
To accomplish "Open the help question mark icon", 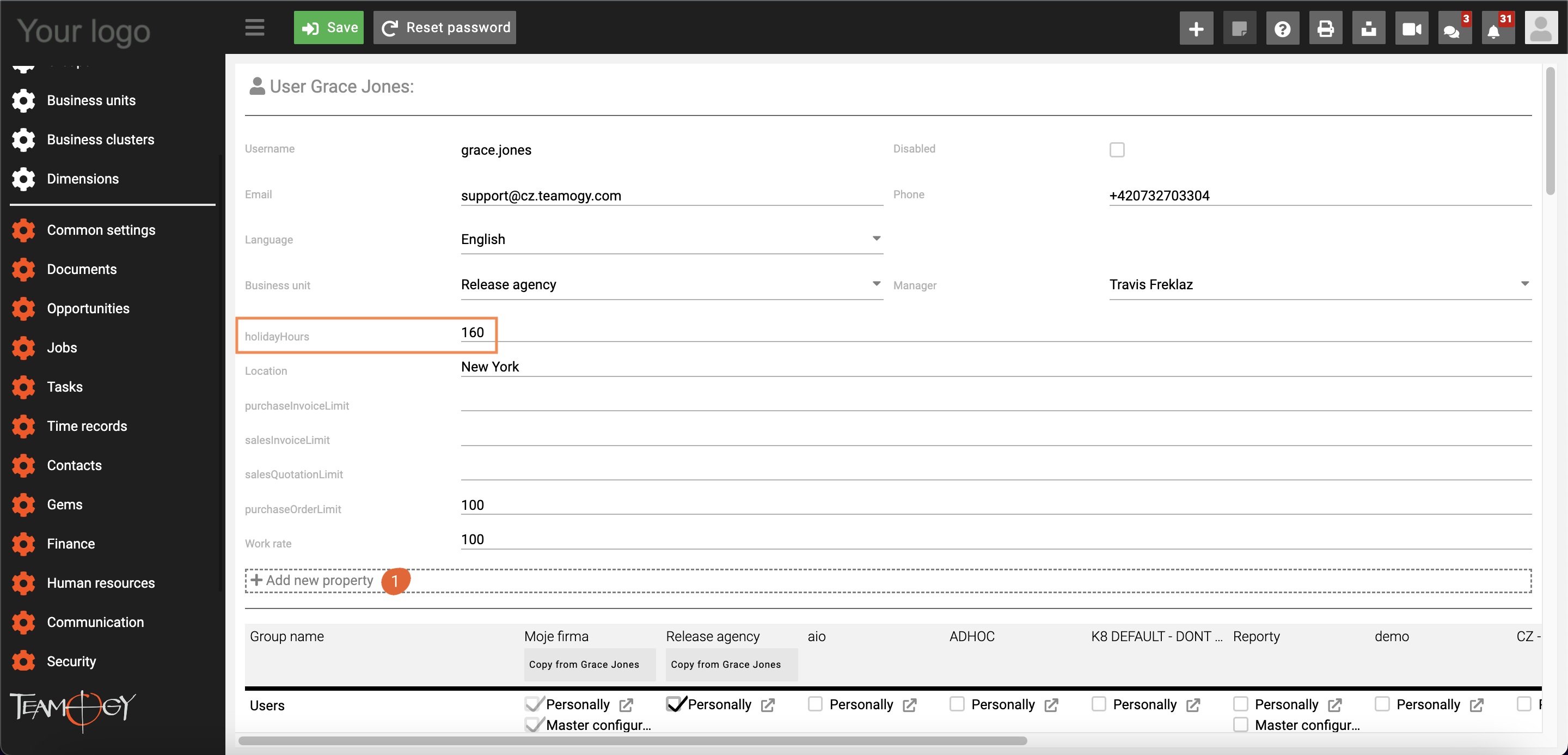I will (x=1283, y=28).
